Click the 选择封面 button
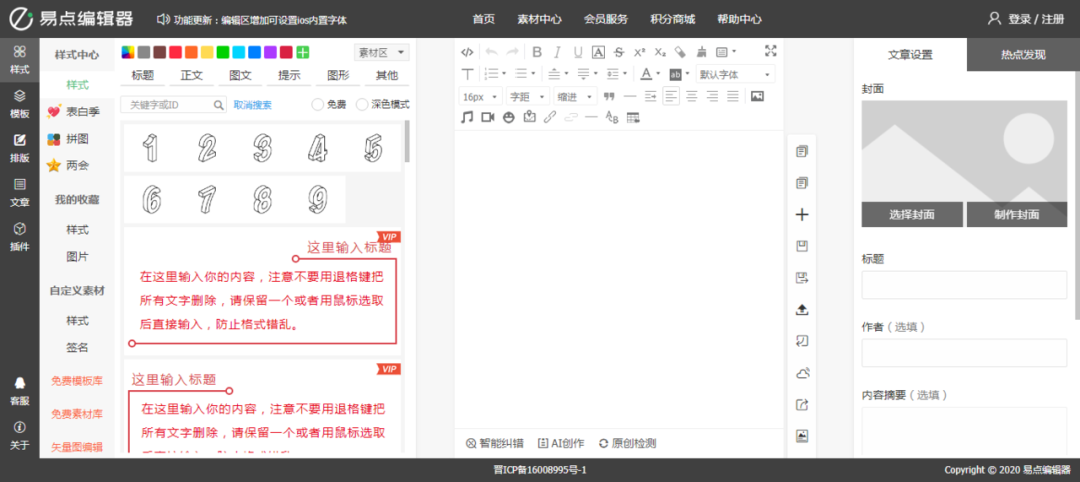This screenshot has height=482, width=1080. point(910,215)
